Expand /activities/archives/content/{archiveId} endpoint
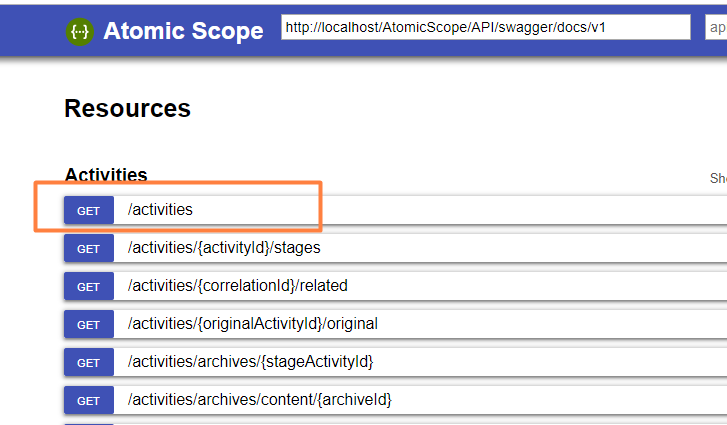 260,400
